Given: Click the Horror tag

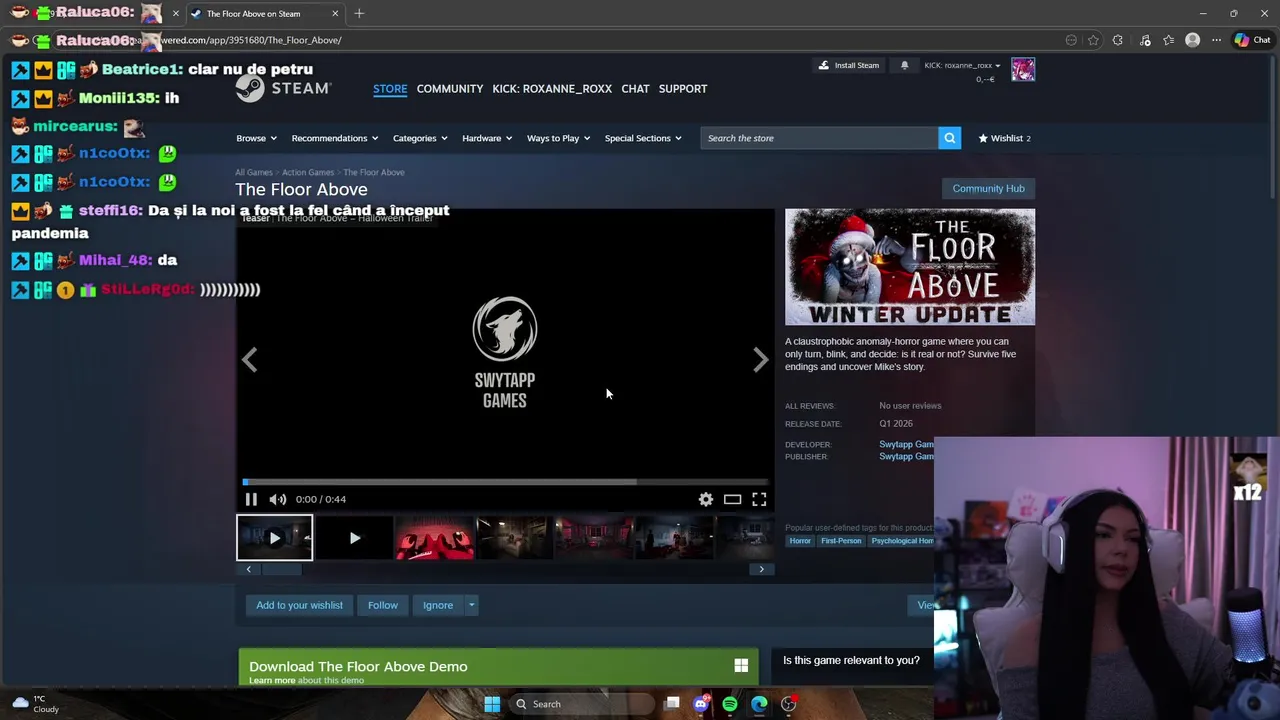Looking at the screenshot, I should 800,541.
